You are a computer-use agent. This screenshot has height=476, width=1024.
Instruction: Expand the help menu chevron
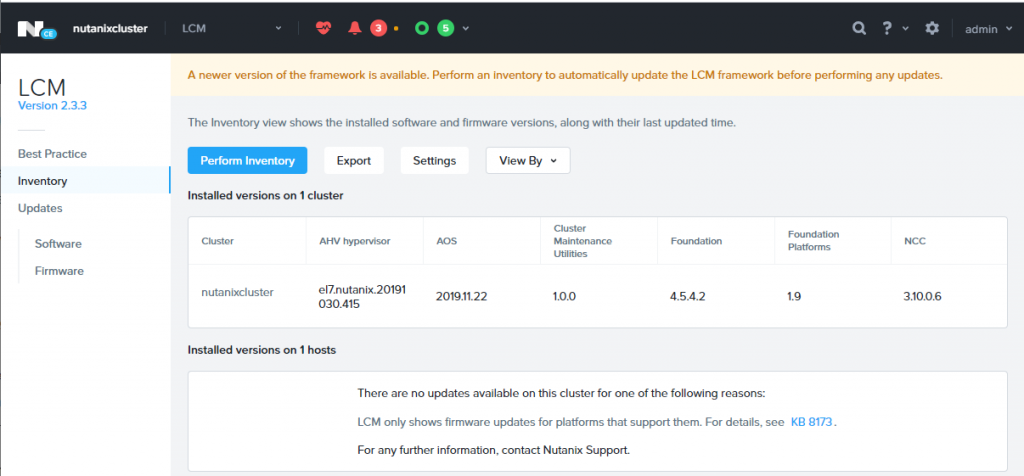click(x=905, y=29)
